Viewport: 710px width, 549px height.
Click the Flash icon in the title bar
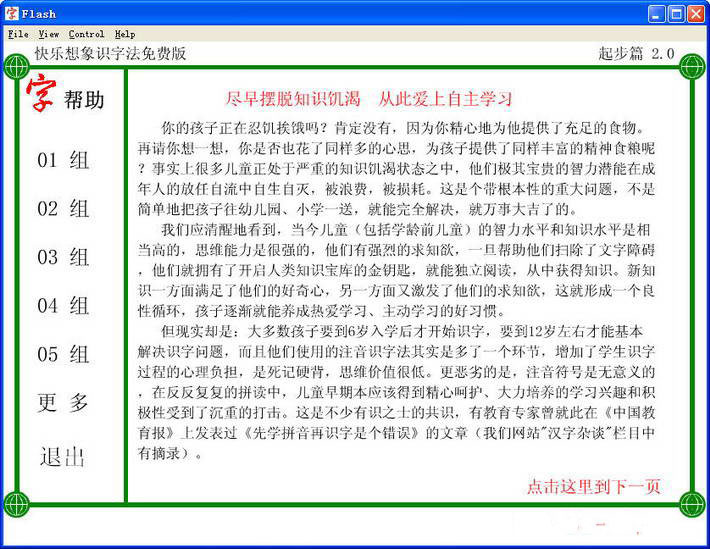12,13
